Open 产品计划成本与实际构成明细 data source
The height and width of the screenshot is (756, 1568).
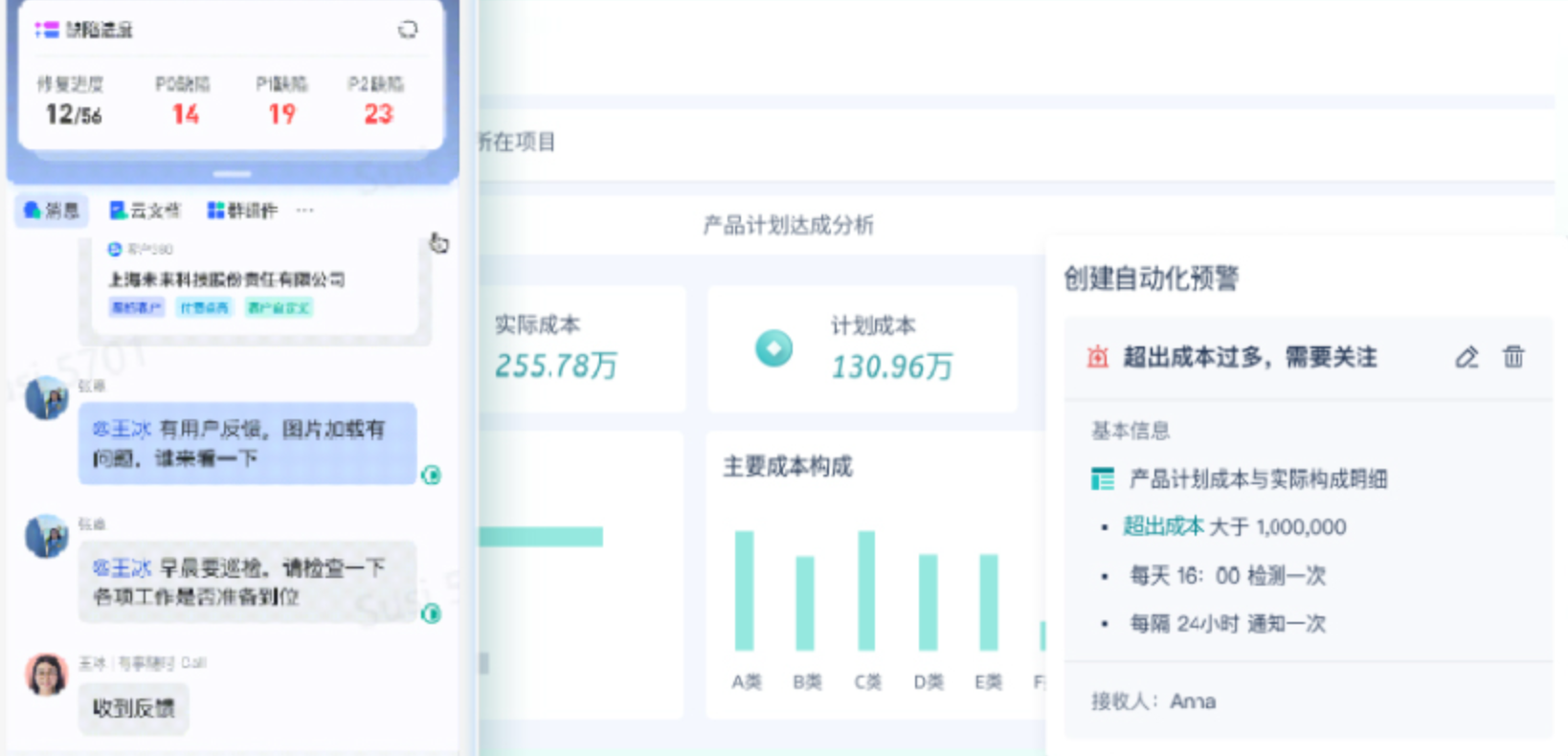(x=1258, y=478)
